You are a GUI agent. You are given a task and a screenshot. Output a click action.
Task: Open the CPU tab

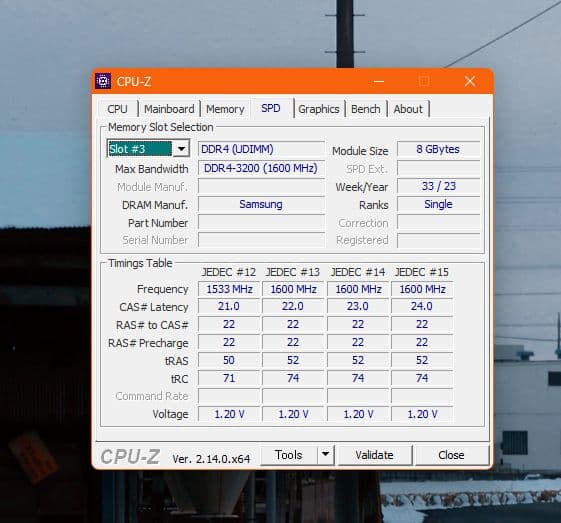click(118, 109)
